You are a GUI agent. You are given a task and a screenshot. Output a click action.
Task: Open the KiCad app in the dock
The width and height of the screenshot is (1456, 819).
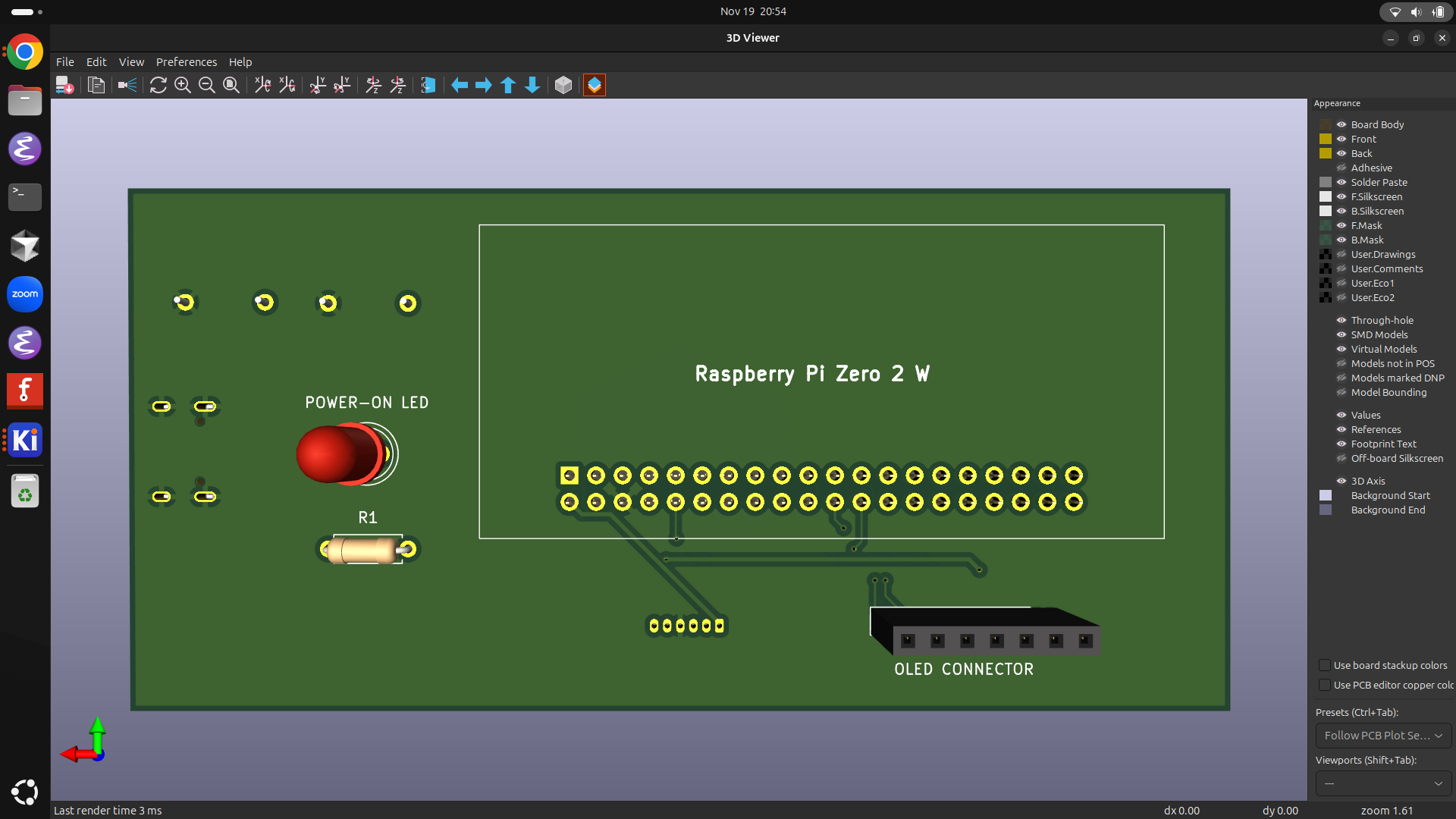pos(24,440)
